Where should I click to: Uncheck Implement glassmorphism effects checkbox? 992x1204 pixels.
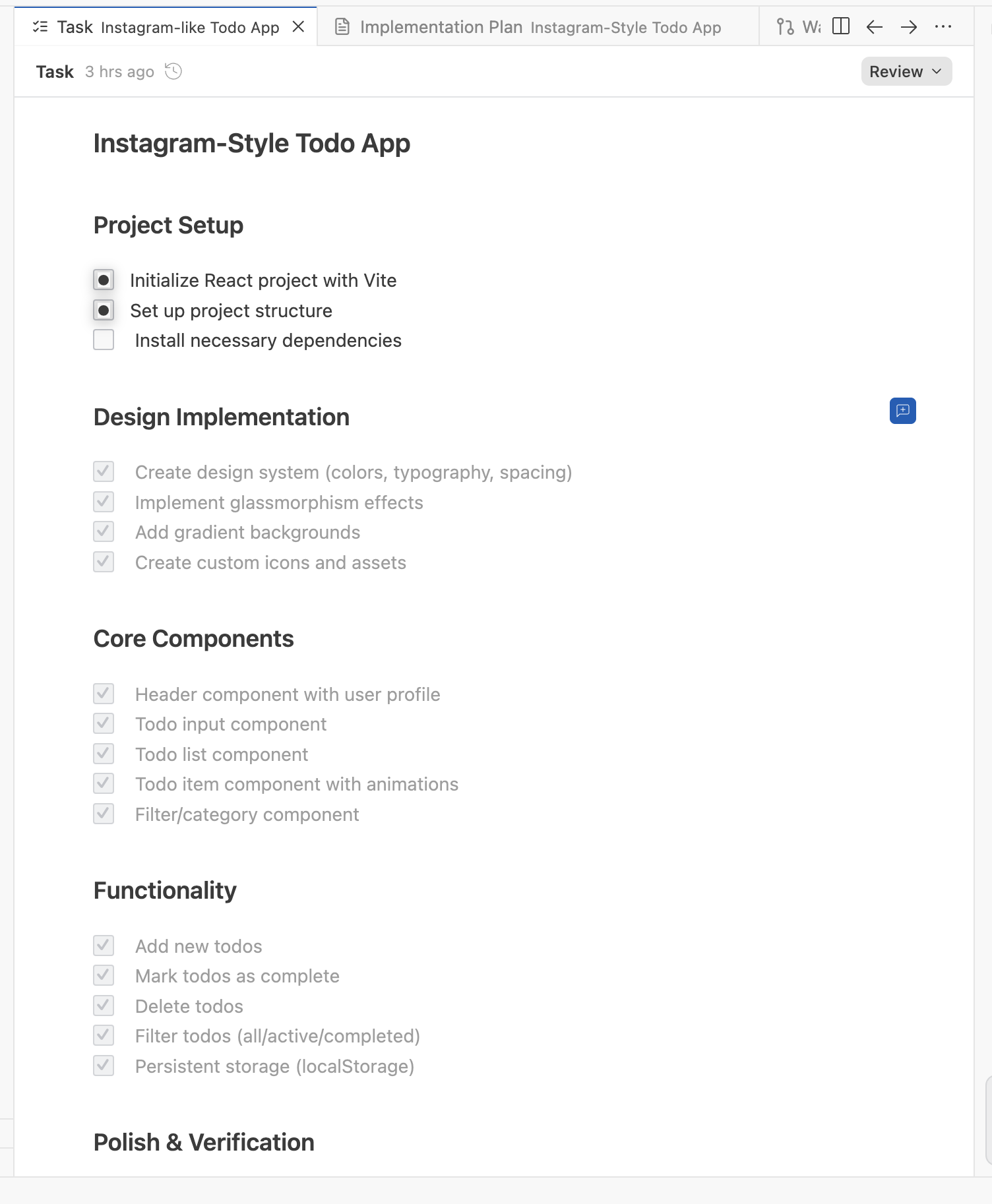point(104,502)
